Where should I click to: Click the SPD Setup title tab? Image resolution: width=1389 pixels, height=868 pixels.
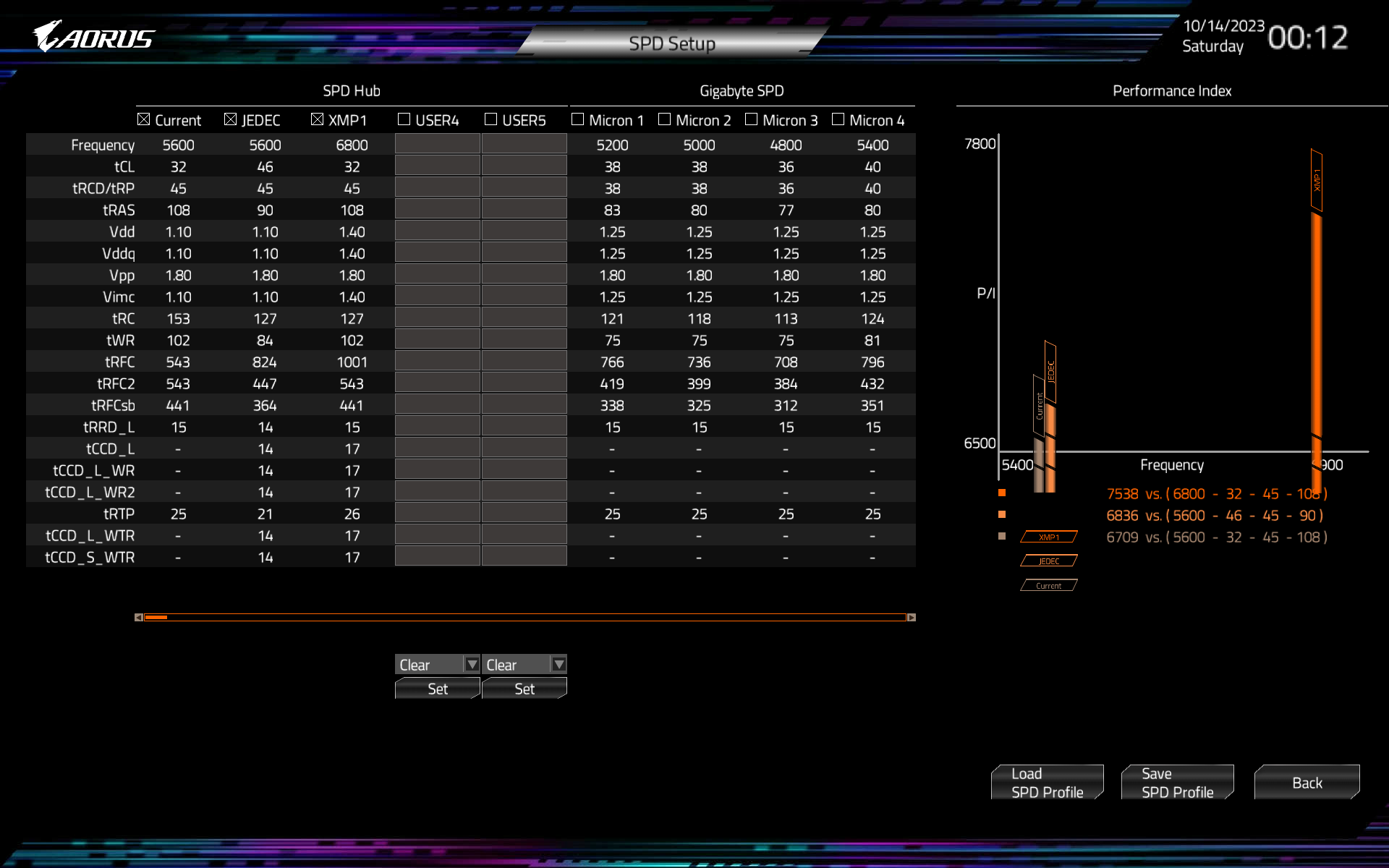(672, 43)
